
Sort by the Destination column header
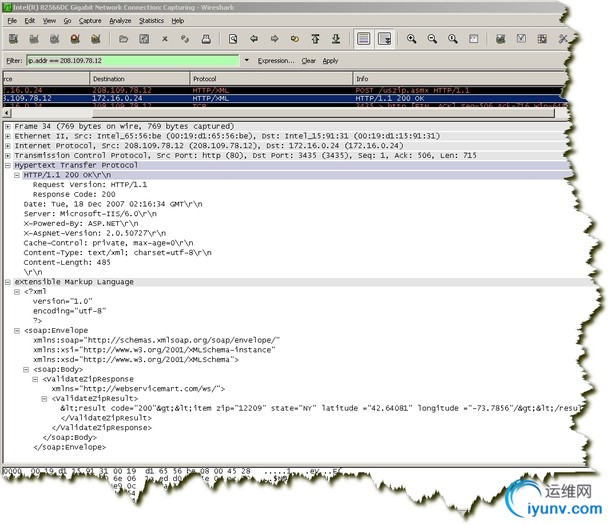coord(140,79)
